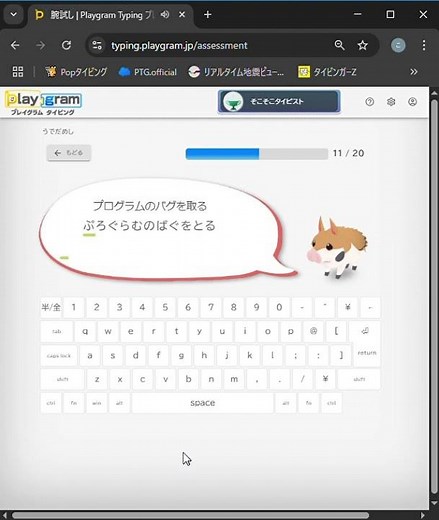The image size is (439, 520).
Task: Reload the page with refresh icon
Action: click(x=66, y=45)
